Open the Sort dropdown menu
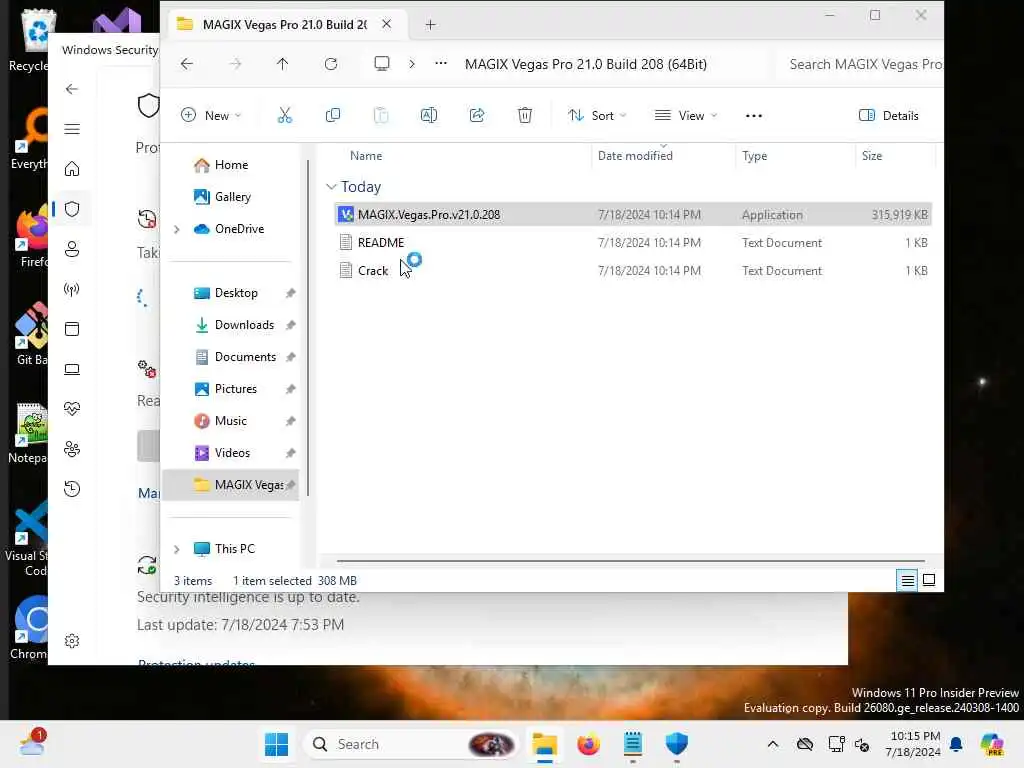The image size is (1024, 768). (597, 116)
